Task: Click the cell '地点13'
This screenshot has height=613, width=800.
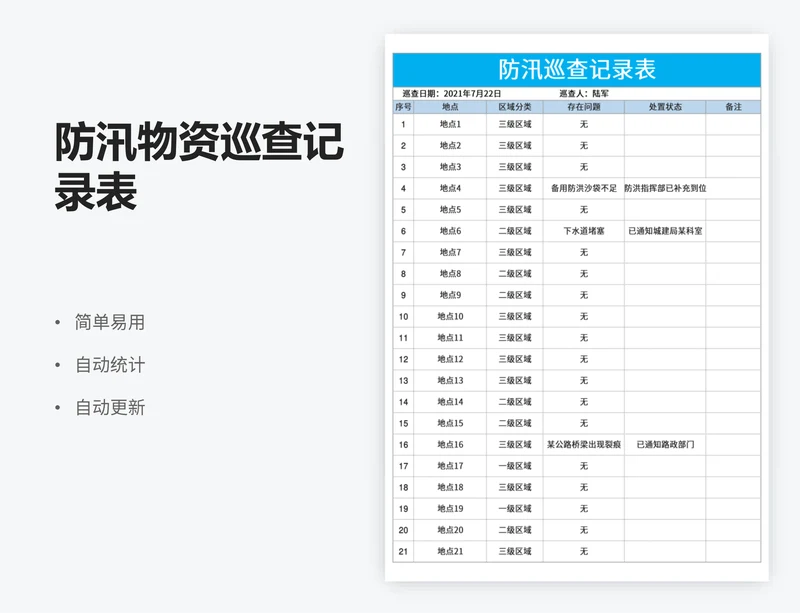Action: 450,381
